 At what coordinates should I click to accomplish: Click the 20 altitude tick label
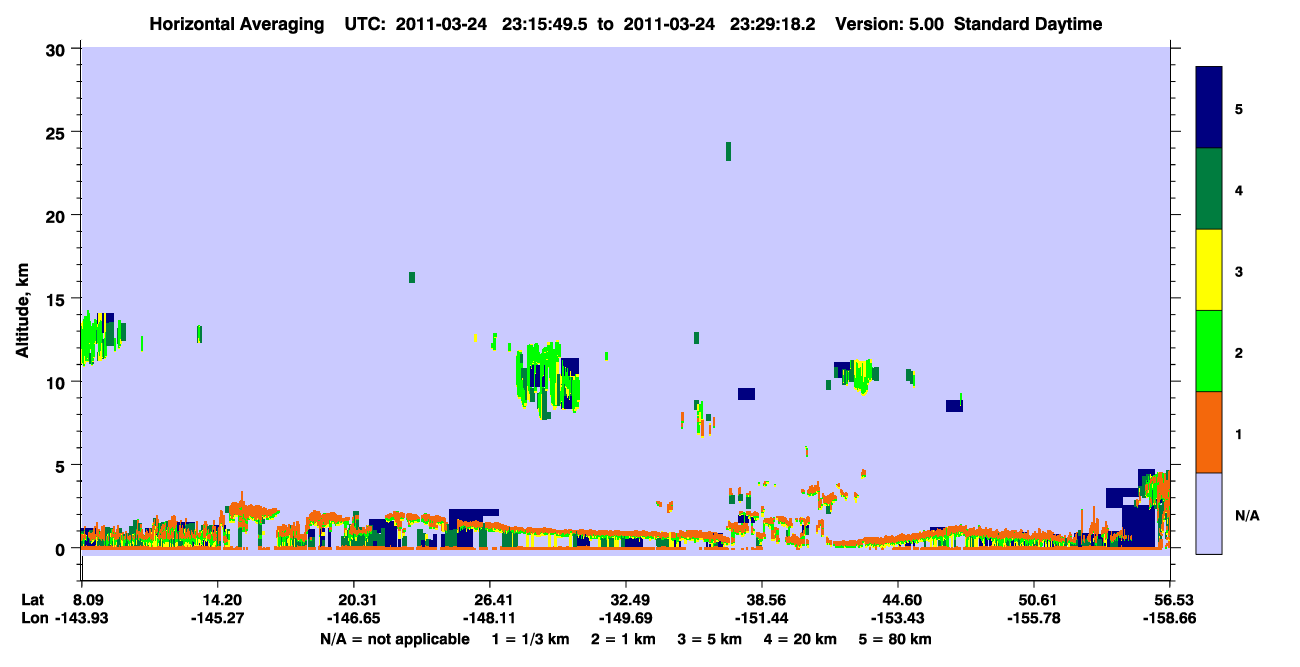(57, 215)
